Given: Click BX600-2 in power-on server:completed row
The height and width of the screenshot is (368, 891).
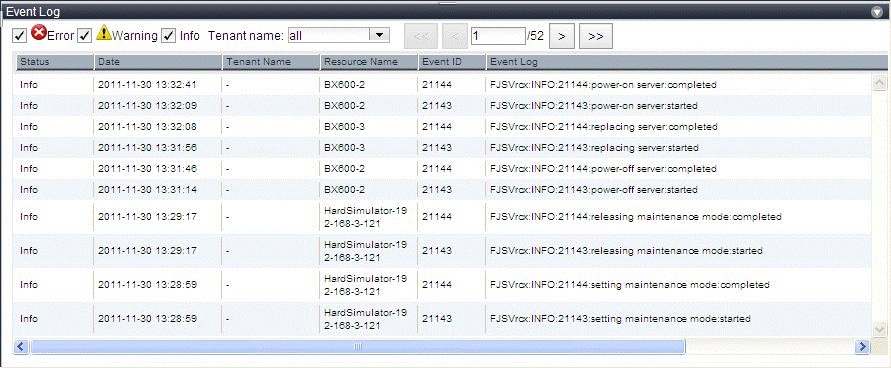Looking at the screenshot, I should point(344,85).
